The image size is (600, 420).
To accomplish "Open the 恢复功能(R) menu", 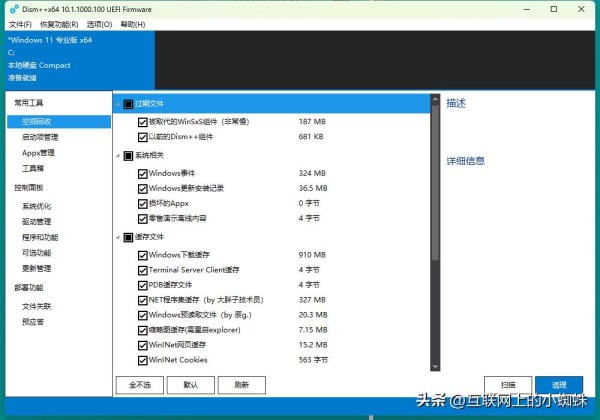I will coord(59,23).
